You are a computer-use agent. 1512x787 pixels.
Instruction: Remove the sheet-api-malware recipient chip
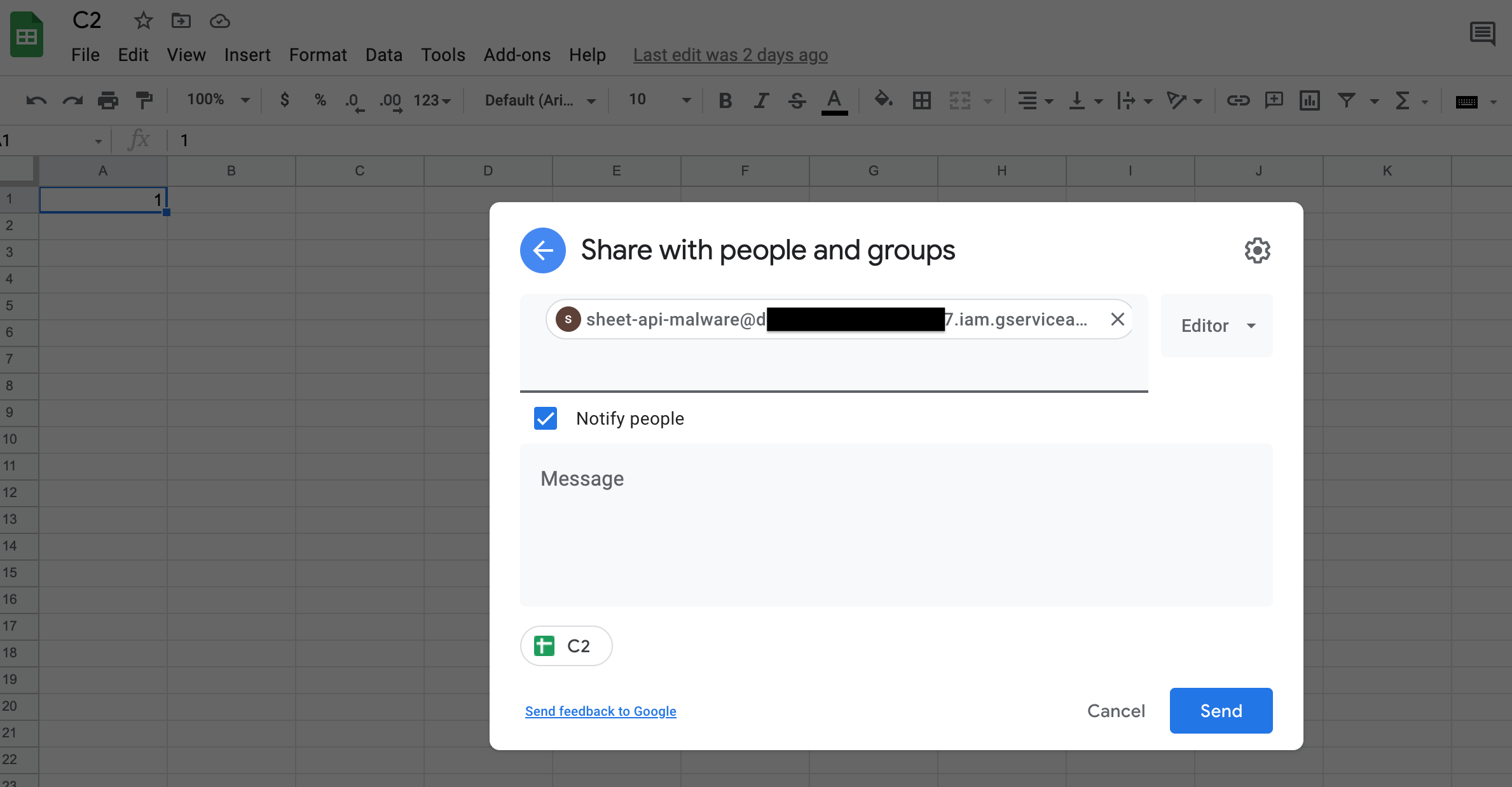(x=1117, y=319)
